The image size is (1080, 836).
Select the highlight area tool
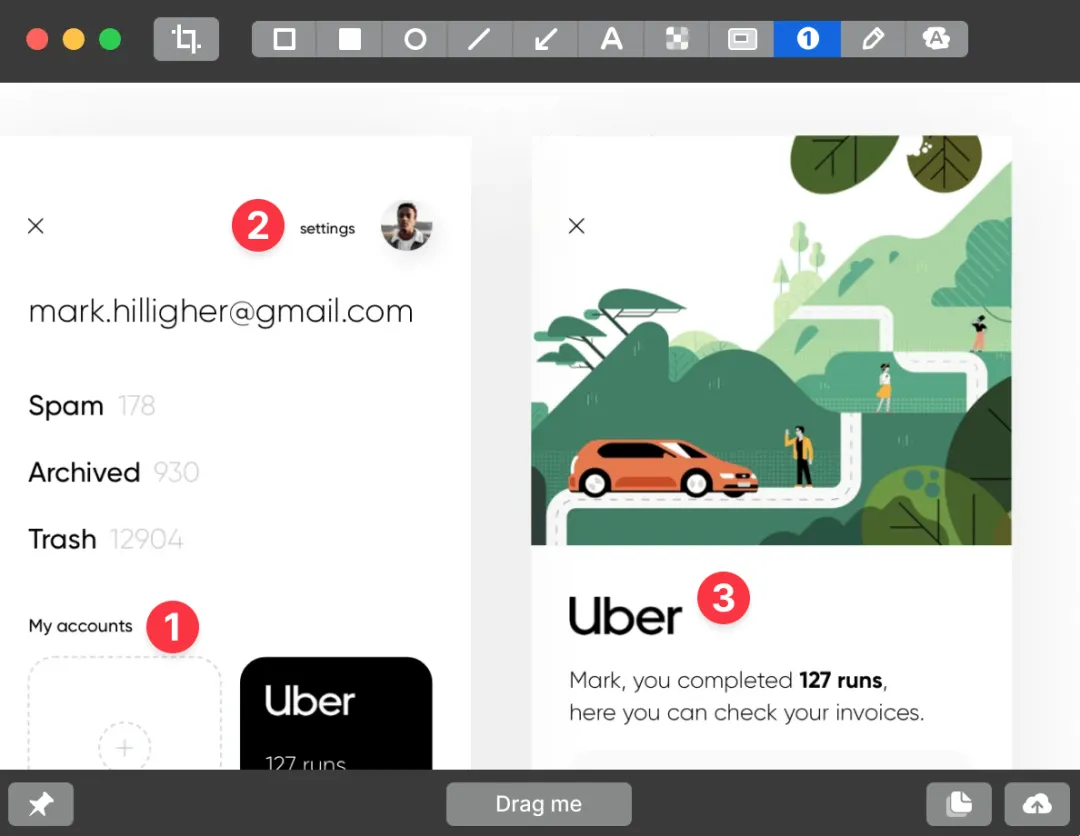coord(742,39)
